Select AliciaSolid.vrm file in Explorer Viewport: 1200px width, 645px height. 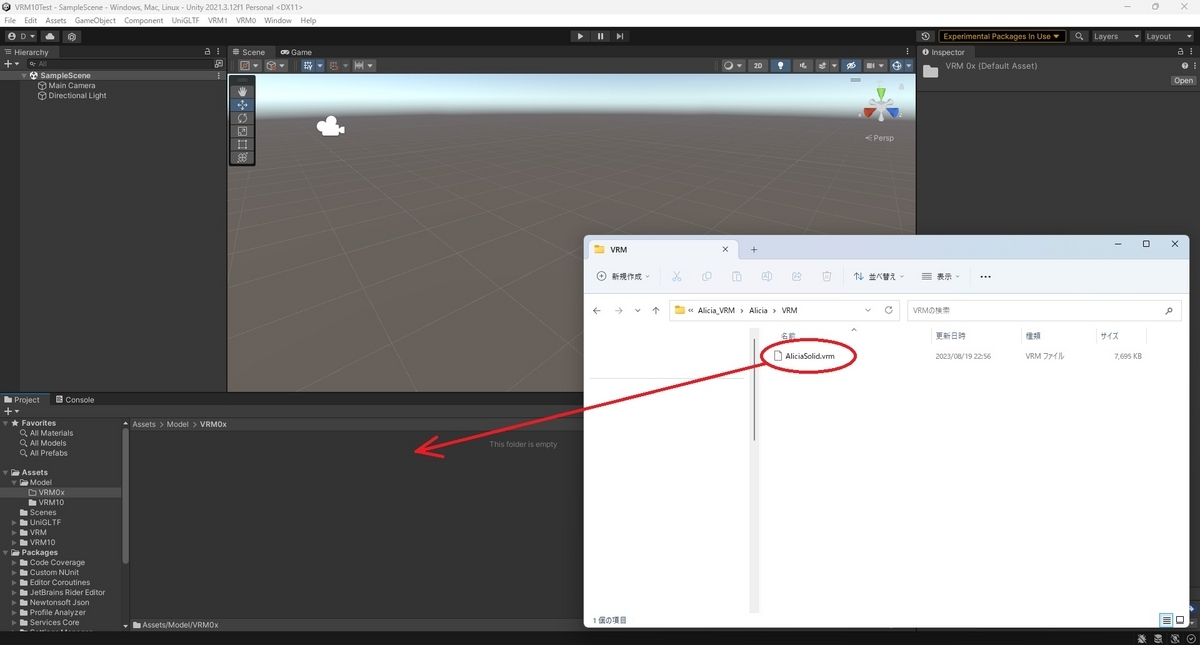click(810, 356)
